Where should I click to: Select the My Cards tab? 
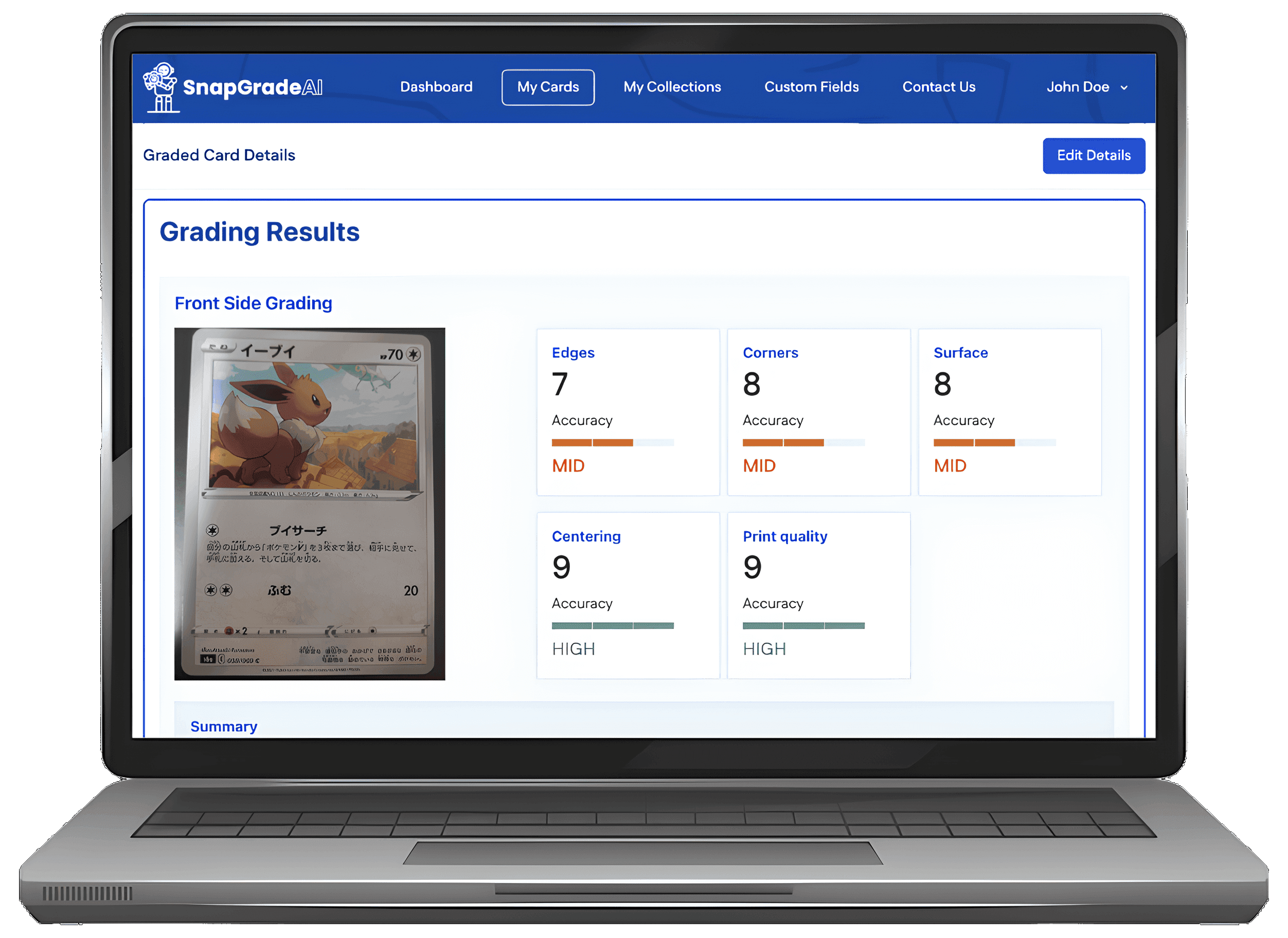(548, 87)
